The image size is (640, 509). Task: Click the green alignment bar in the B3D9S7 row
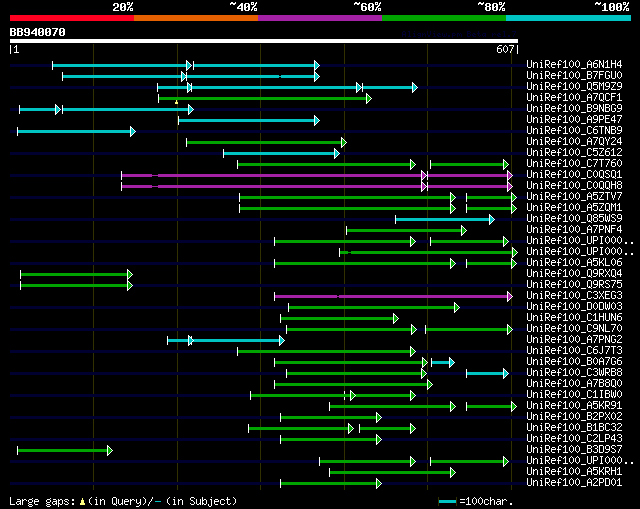tap(65, 451)
